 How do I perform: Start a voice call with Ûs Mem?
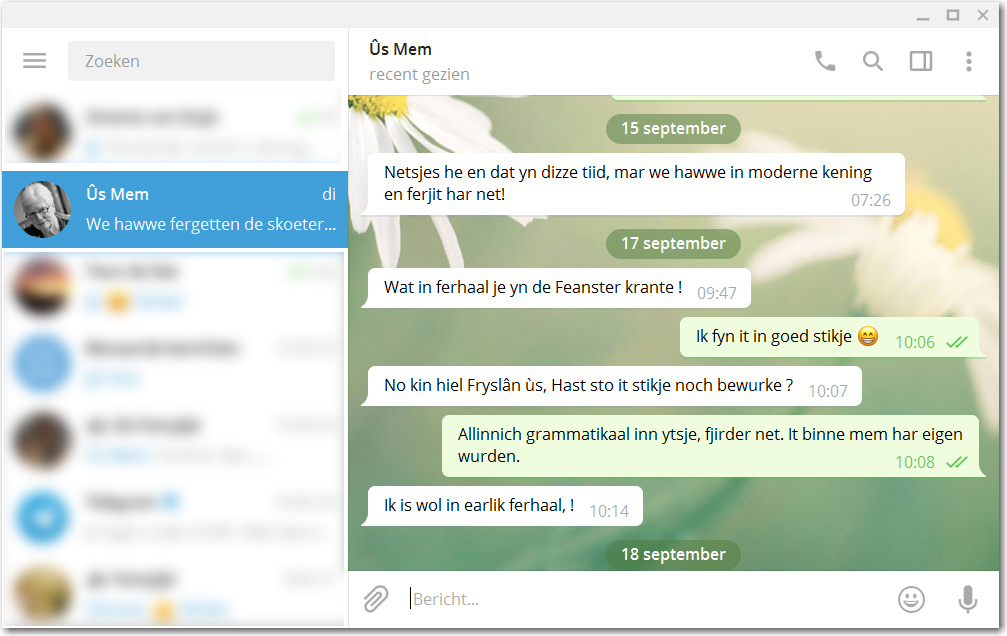(x=825, y=61)
